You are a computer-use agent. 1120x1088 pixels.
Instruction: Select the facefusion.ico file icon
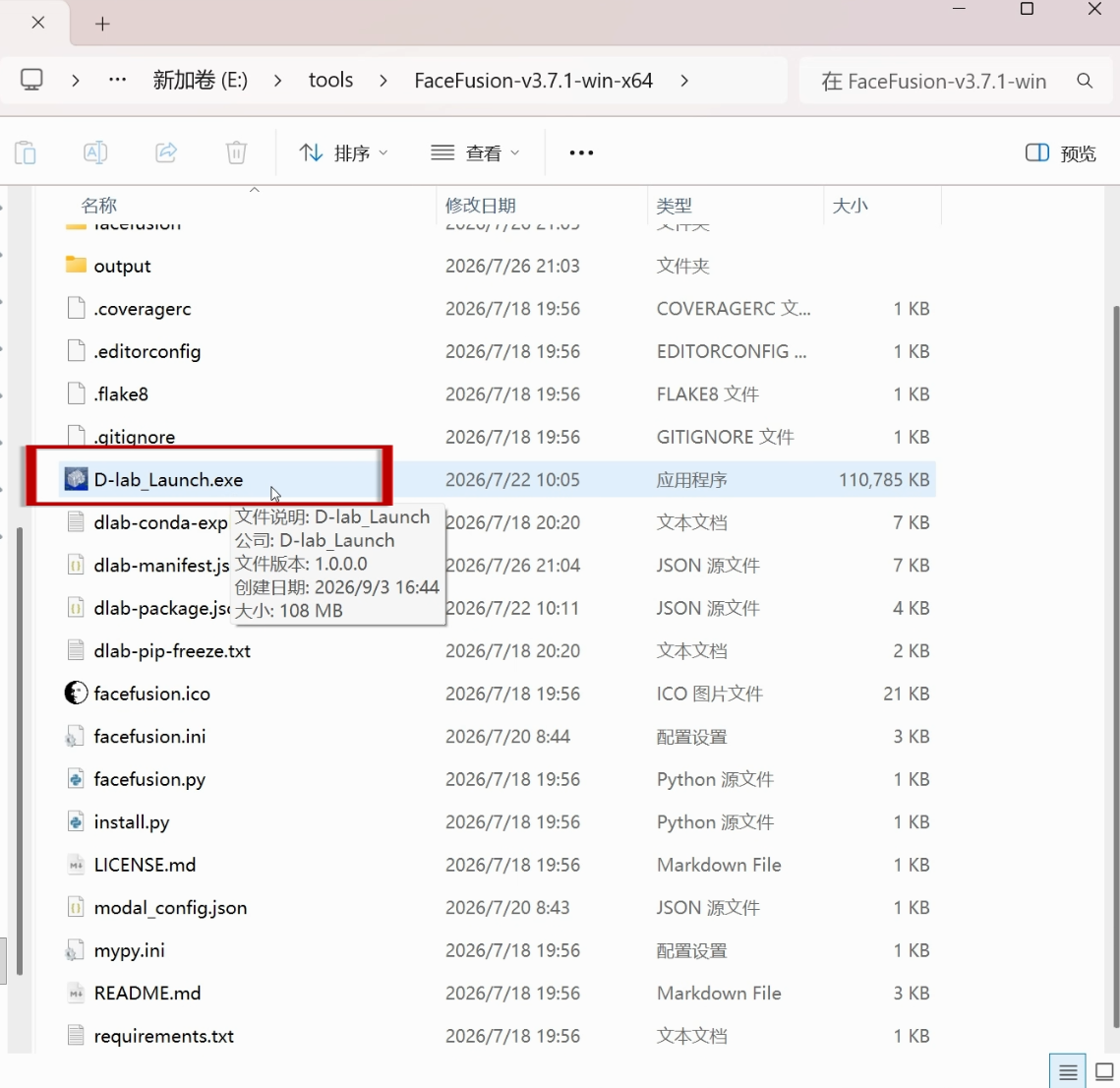click(x=76, y=693)
